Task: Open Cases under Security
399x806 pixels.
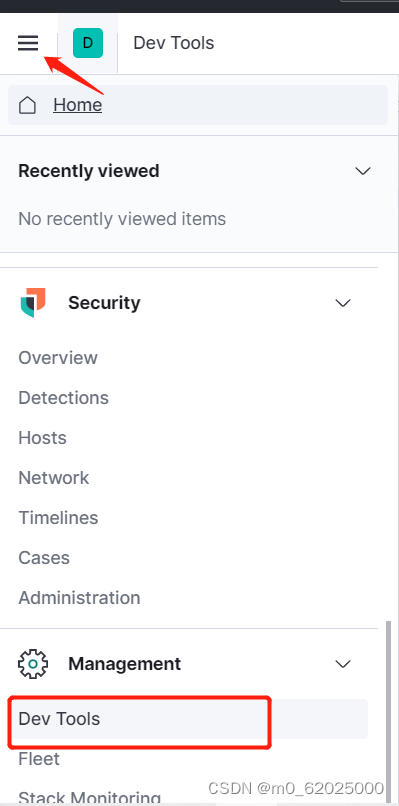Action: coord(44,558)
